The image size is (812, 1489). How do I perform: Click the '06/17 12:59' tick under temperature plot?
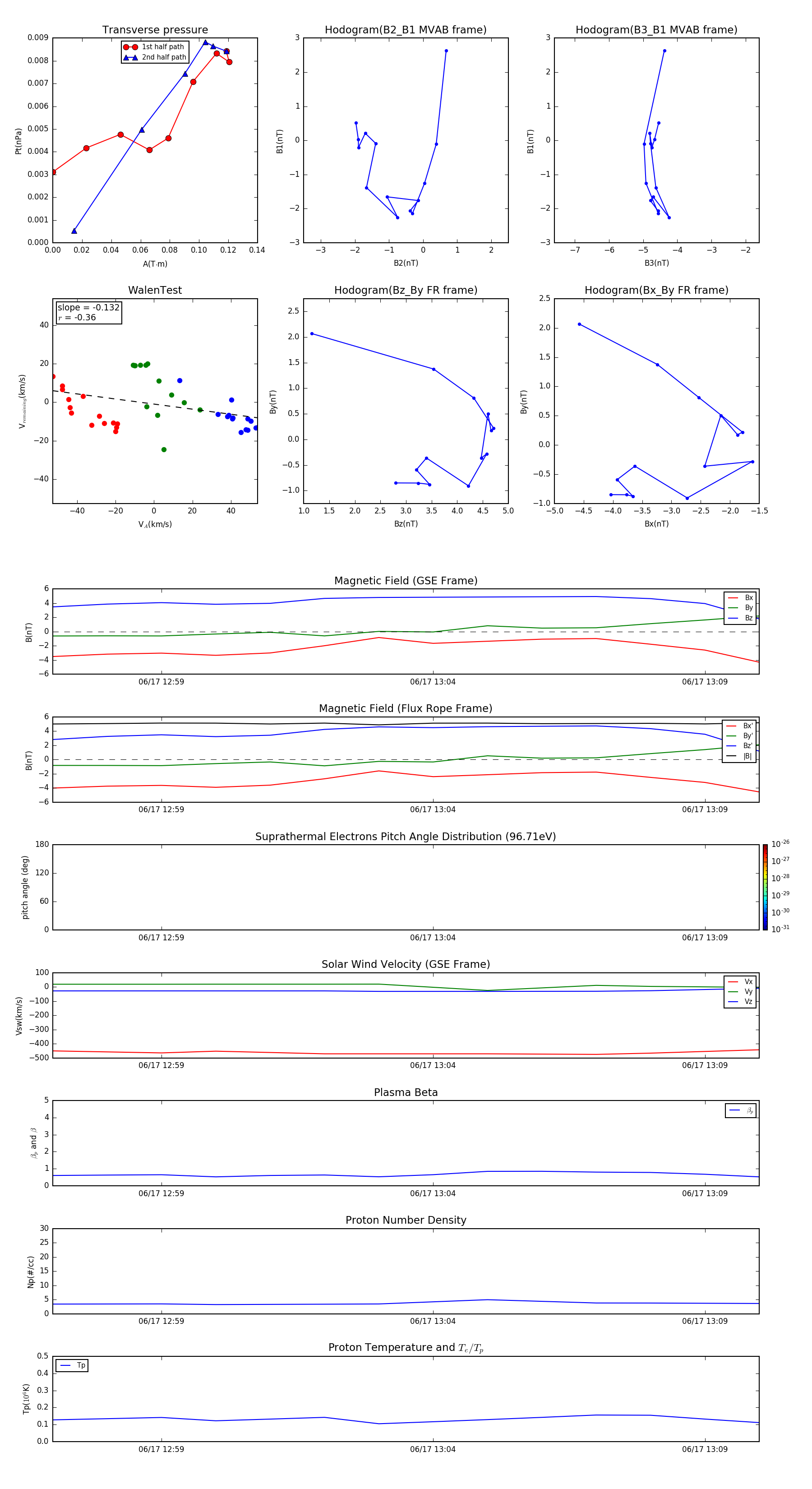coord(161,1449)
